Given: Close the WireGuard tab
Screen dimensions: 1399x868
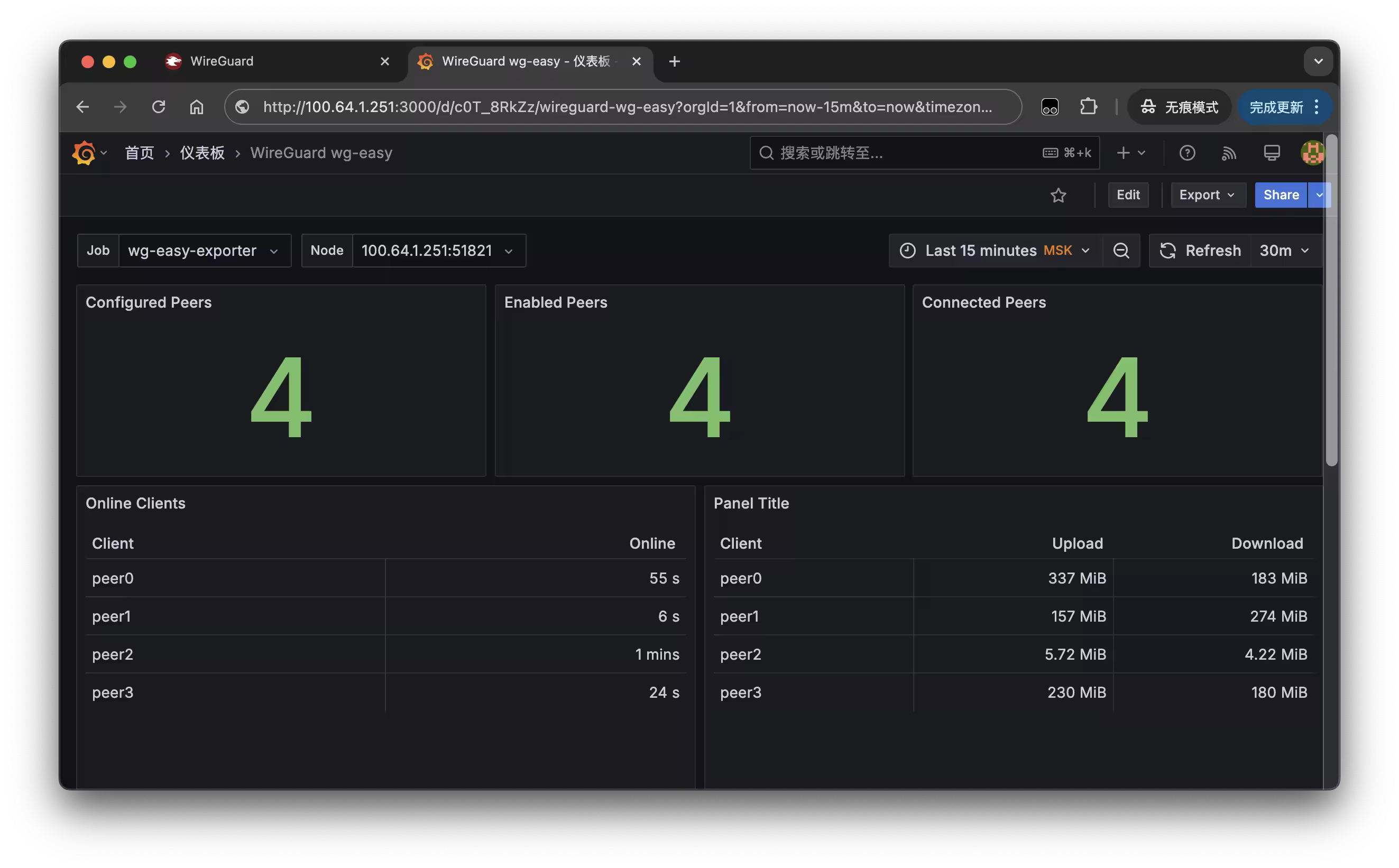Looking at the screenshot, I should [384, 61].
